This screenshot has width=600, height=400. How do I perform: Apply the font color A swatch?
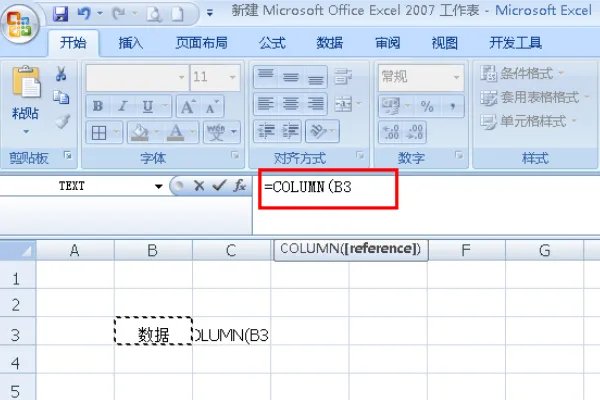(x=176, y=133)
